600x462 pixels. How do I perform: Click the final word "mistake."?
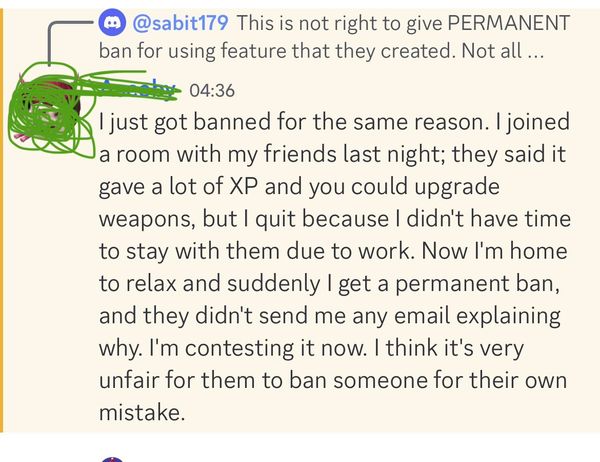coord(142,412)
